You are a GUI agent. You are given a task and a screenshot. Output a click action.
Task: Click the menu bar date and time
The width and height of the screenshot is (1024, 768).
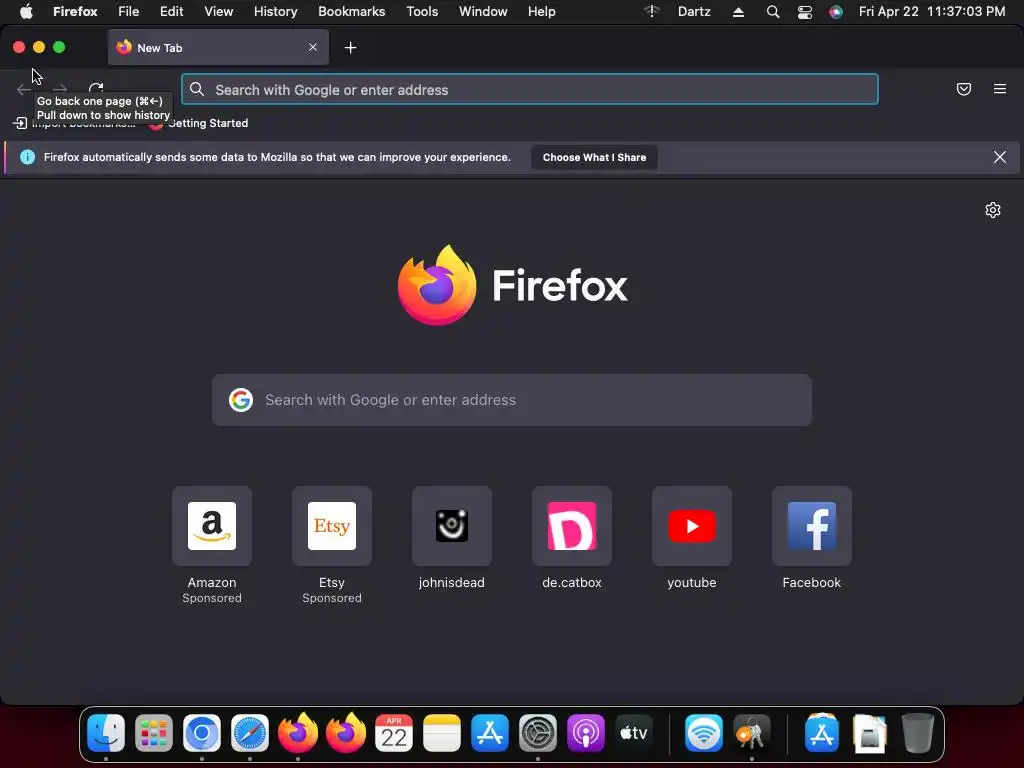click(932, 12)
